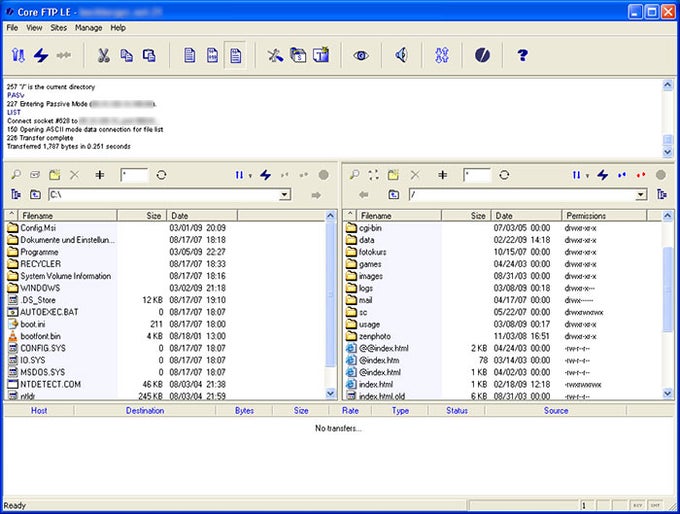Select the AUTOEXEC.BAT file
The height and width of the screenshot is (514, 680).
pyautogui.click(x=49, y=312)
